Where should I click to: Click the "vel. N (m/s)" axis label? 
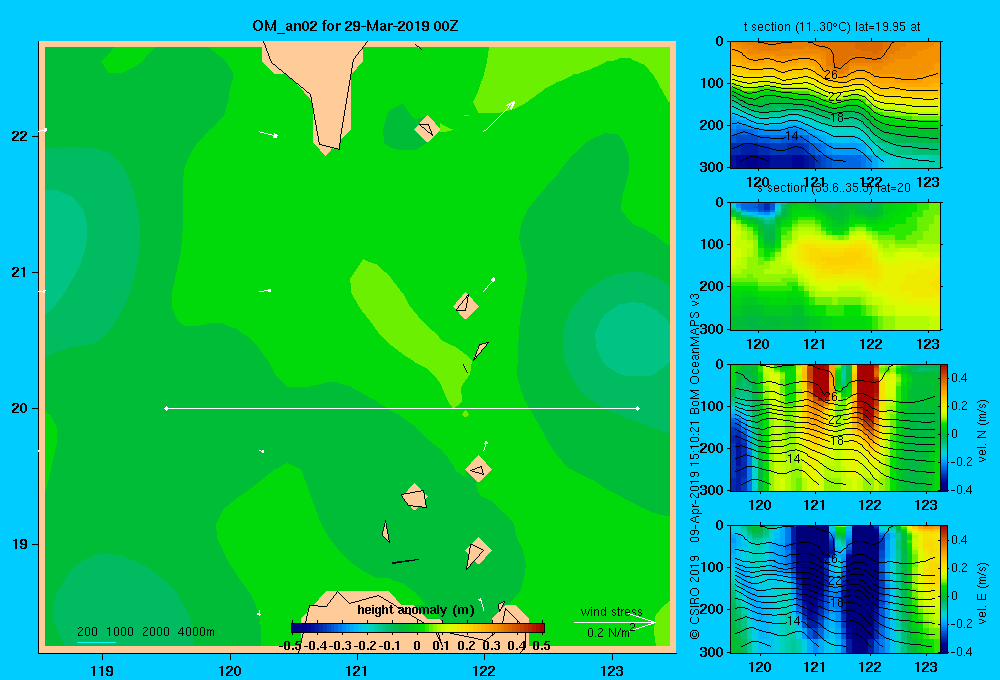coord(982,431)
